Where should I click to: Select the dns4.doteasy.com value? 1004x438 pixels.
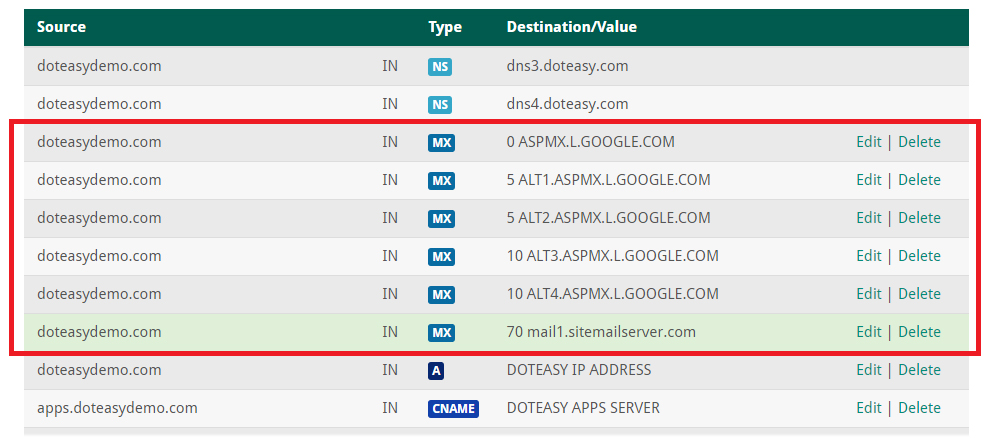[x=567, y=104]
